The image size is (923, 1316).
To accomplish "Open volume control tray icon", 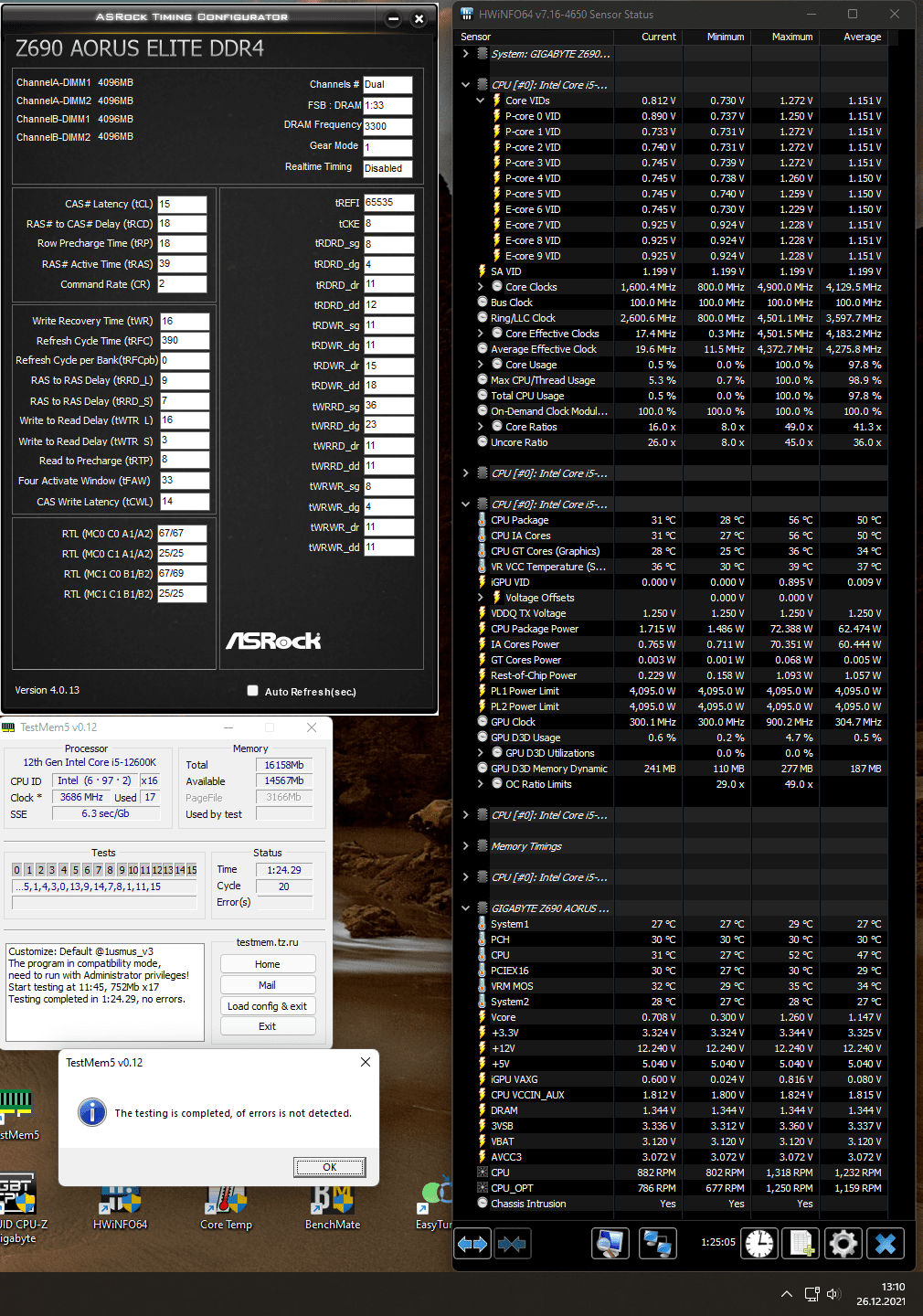I will click(833, 1294).
